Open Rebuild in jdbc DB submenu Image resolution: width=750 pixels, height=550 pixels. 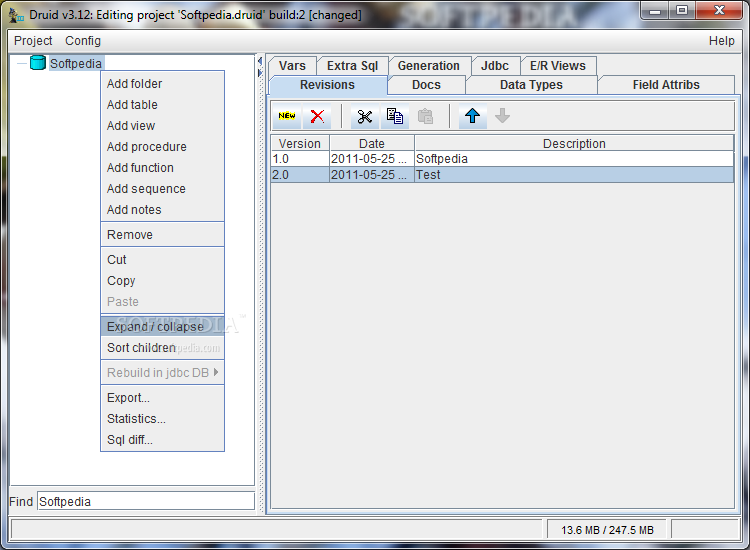(x=163, y=373)
